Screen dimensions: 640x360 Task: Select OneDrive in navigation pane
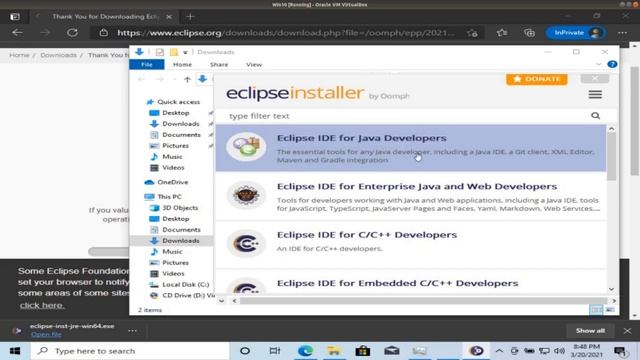(172, 182)
